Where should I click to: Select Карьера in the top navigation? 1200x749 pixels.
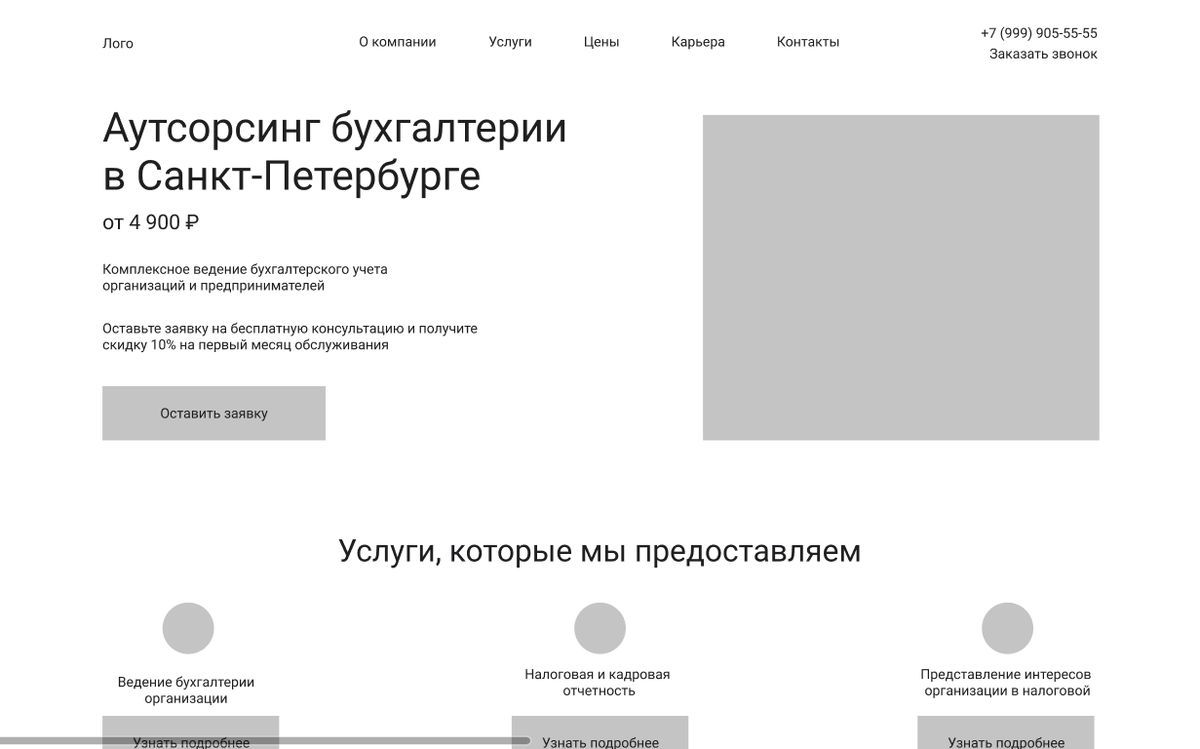coord(698,42)
